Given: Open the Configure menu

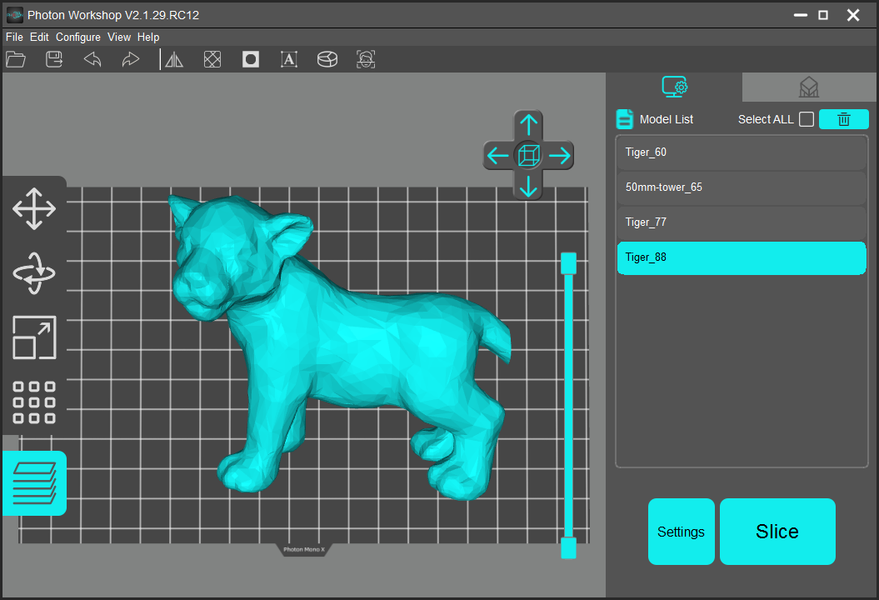Looking at the screenshot, I should [78, 37].
